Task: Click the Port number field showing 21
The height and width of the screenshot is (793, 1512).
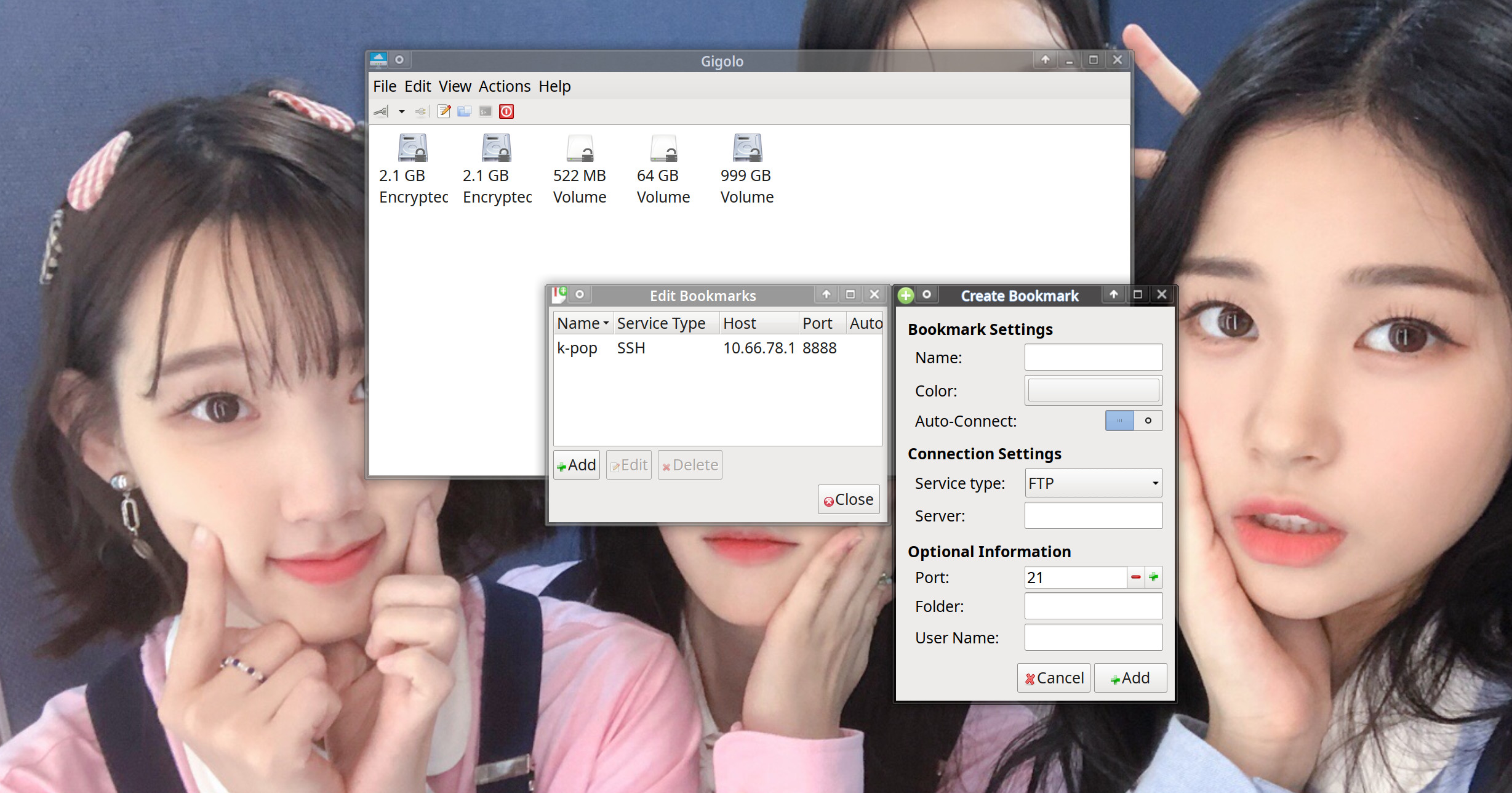Action: pos(1076,578)
